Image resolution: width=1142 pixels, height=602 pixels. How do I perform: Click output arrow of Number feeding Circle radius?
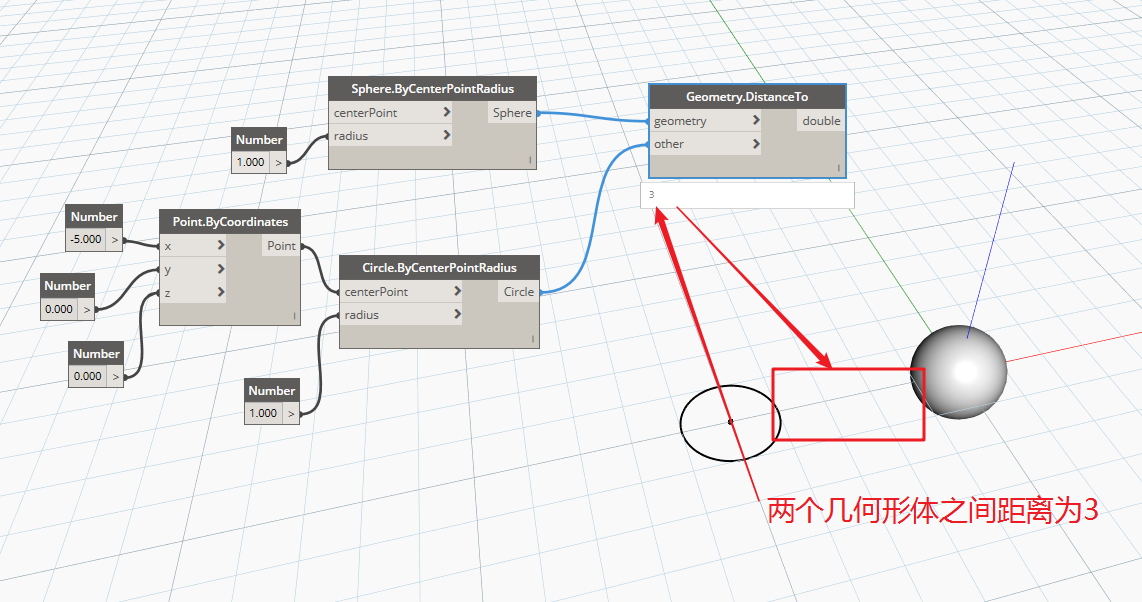click(291, 413)
